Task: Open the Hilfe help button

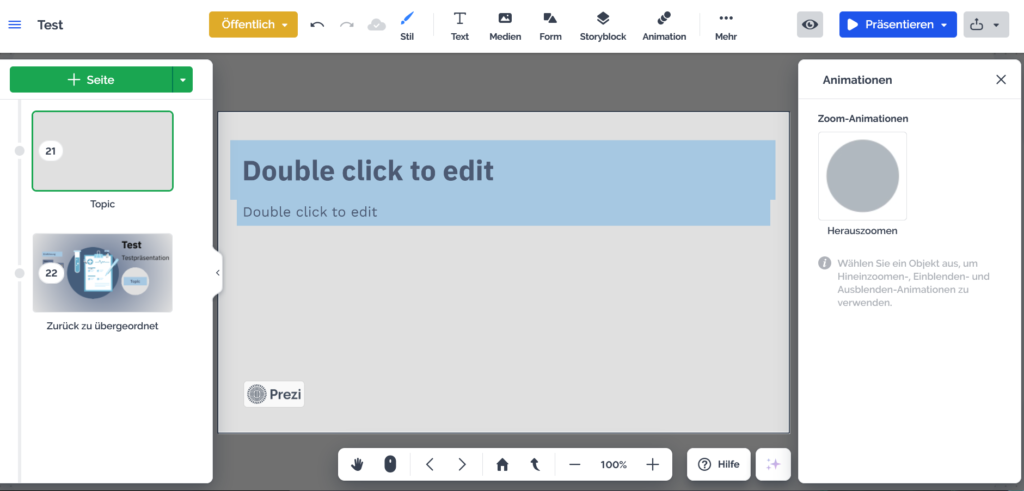Action: pyautogui.click(x=719, y=464)
